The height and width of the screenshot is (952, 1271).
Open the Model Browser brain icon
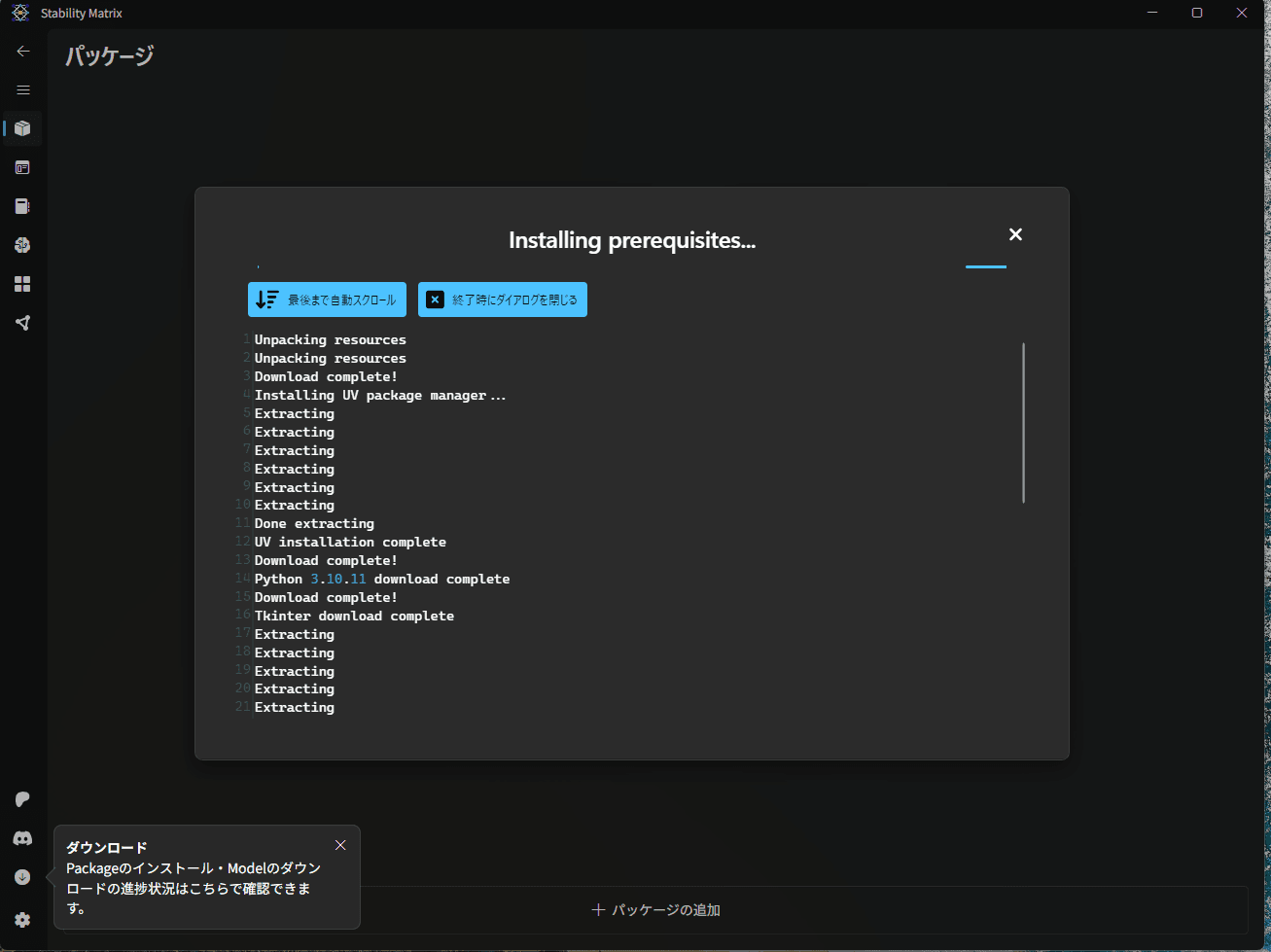23,245
